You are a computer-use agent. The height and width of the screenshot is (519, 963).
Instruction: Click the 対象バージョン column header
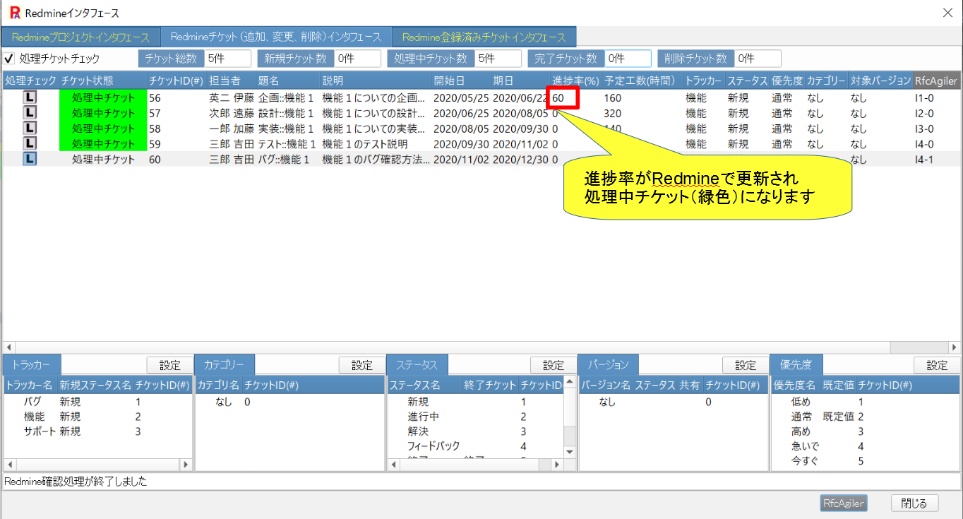click(x=879, y=80)
